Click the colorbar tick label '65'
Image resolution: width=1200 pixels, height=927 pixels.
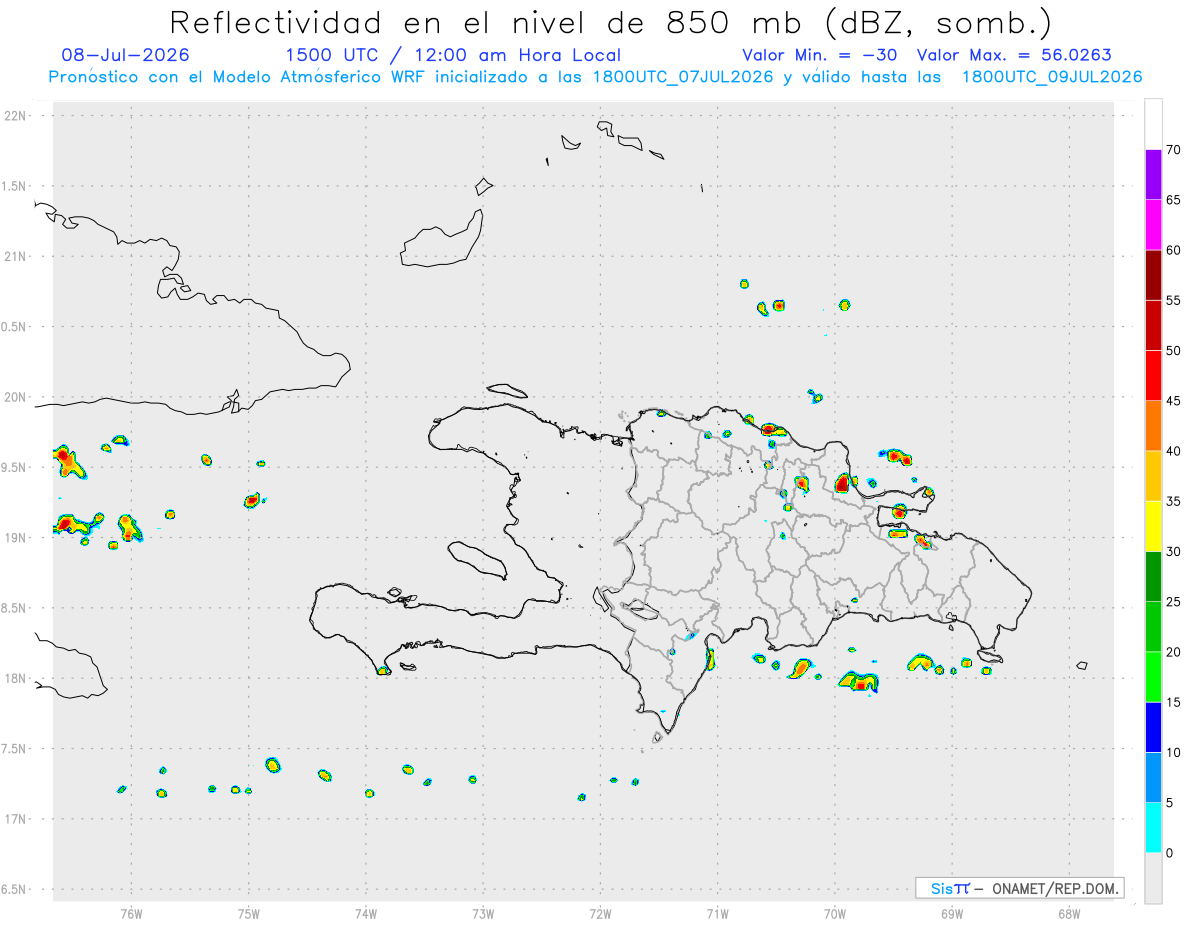tap(1174, 200)
